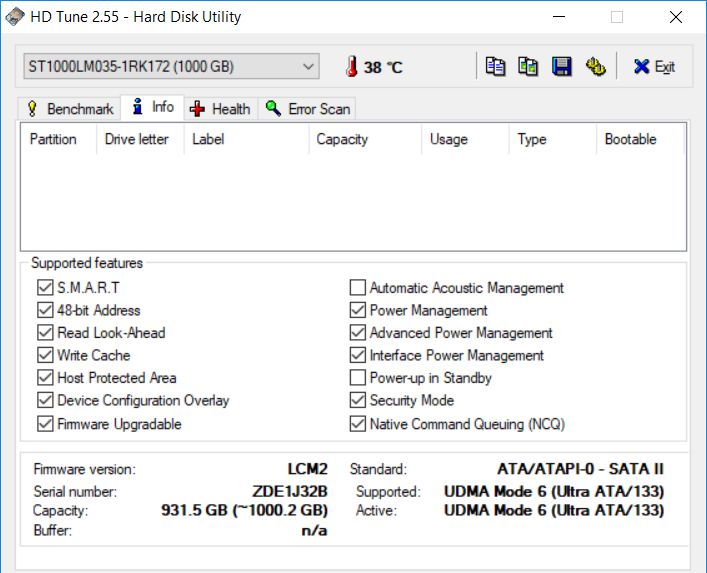Viewport: 707px width, 573px height.
Task: Click the copy screenshot to clipboard icon
Action: point(528,67)
